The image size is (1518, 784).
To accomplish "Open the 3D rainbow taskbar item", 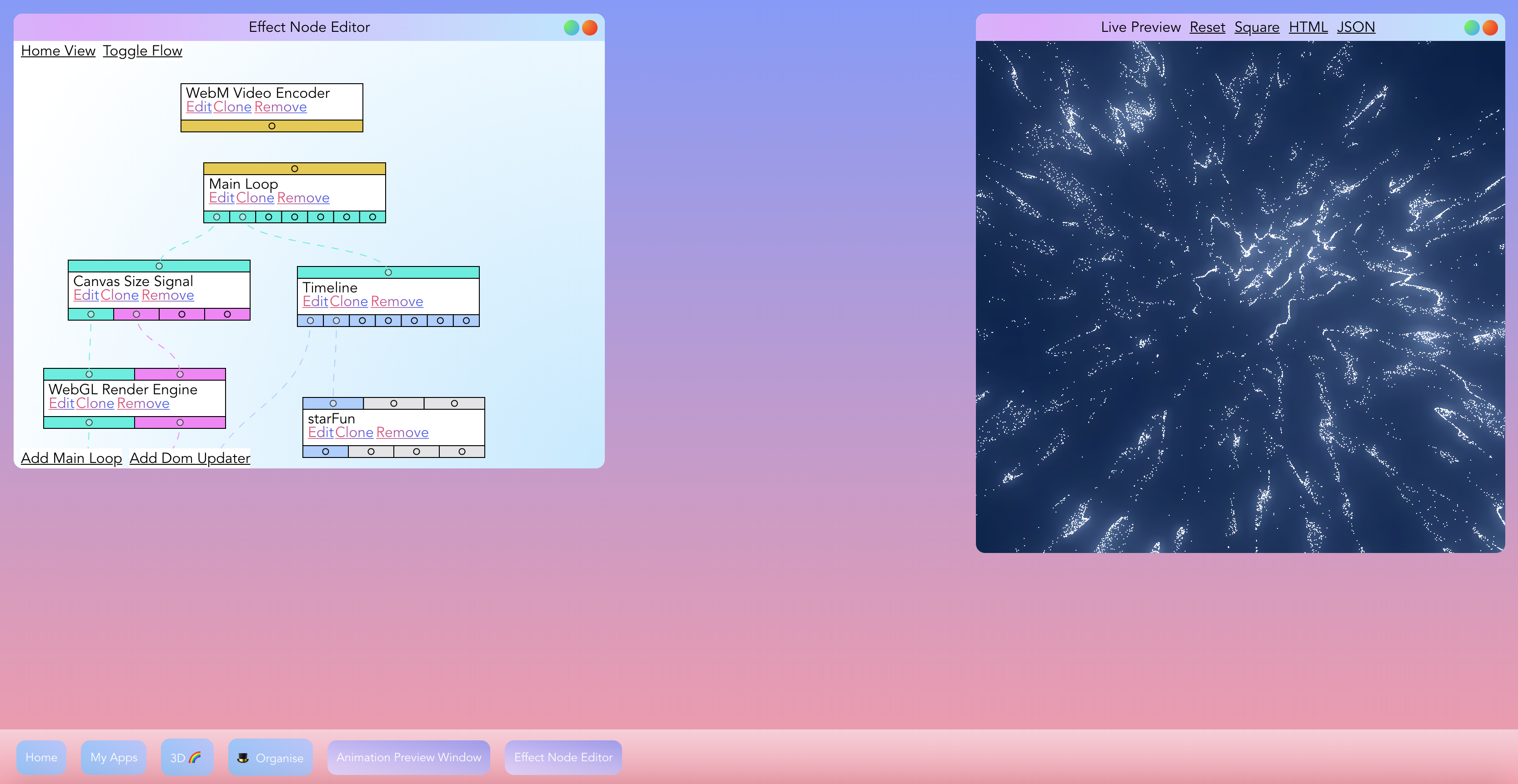I will pos(186,758).
